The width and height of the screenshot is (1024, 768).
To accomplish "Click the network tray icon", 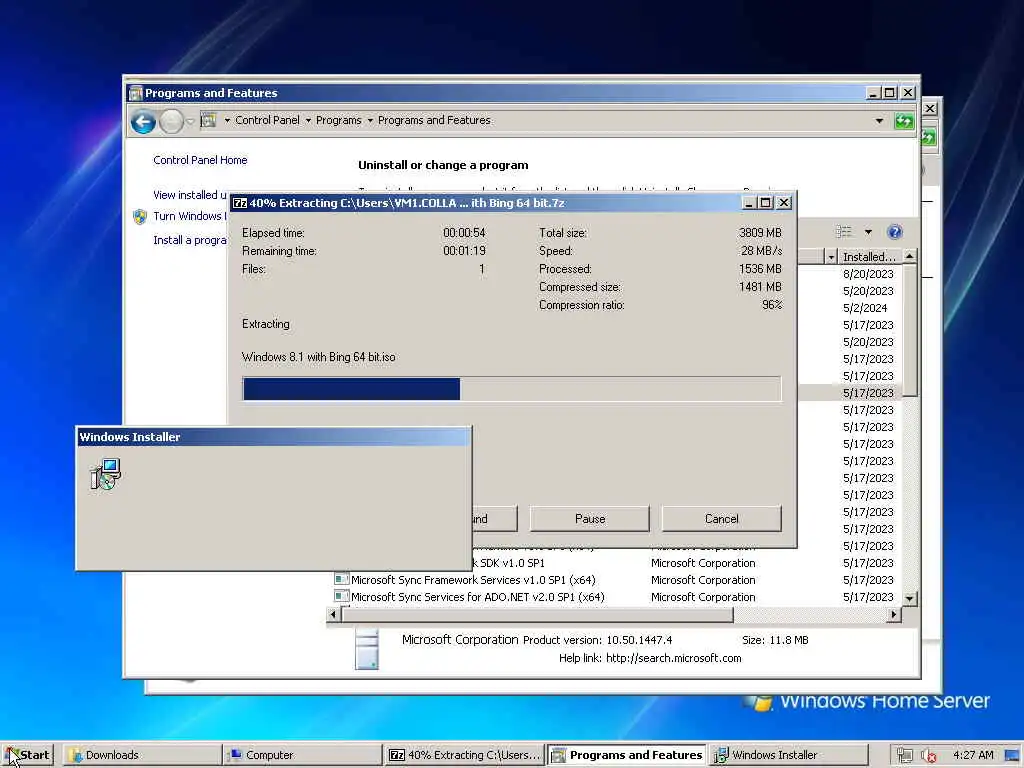I will click(904, 756).
